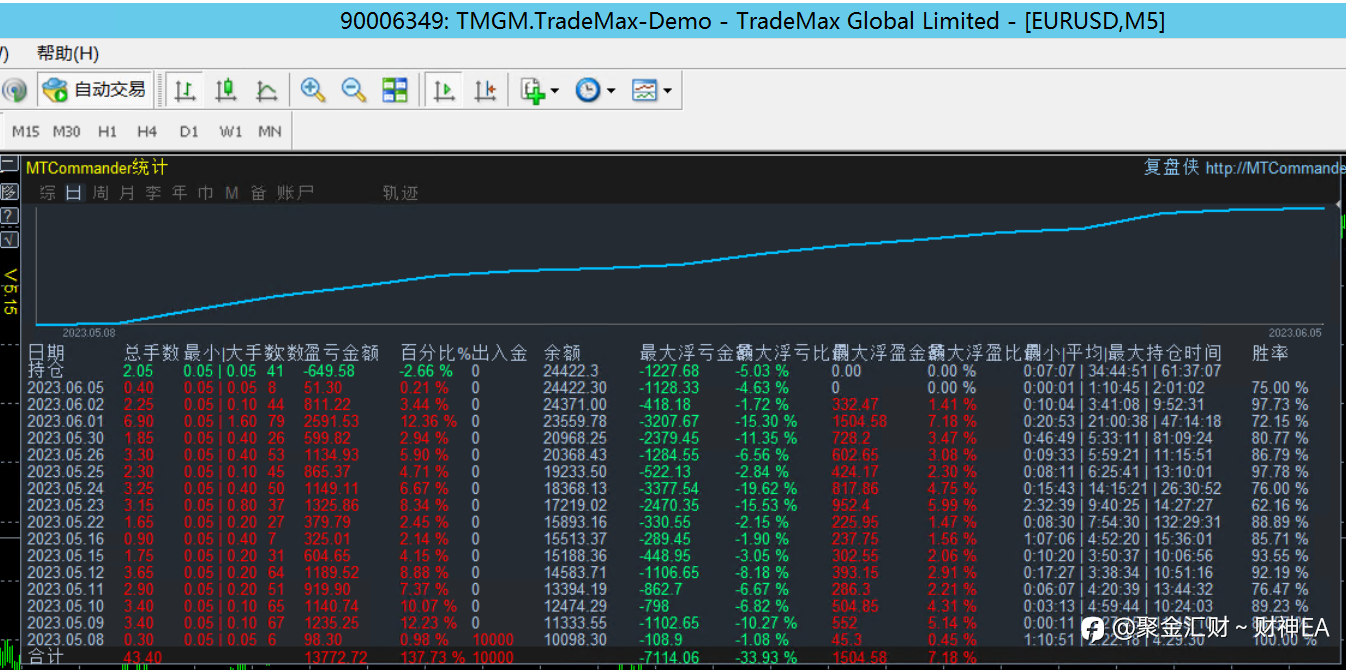The width and height of the screenshot is (1346, 670).
Task: Click the √ checkmark icon in side strip
Action: [9, 240]
